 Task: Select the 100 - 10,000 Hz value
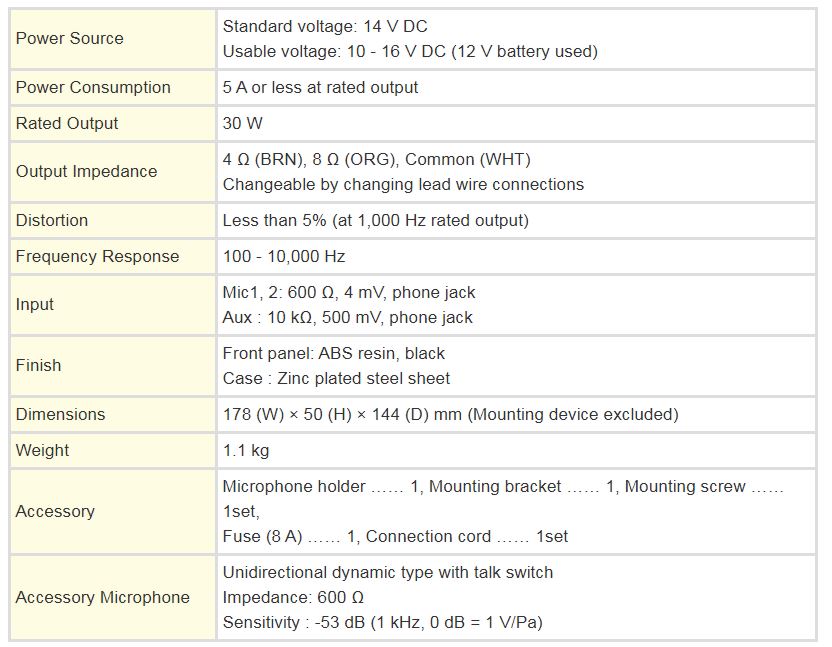coord(284,256)
